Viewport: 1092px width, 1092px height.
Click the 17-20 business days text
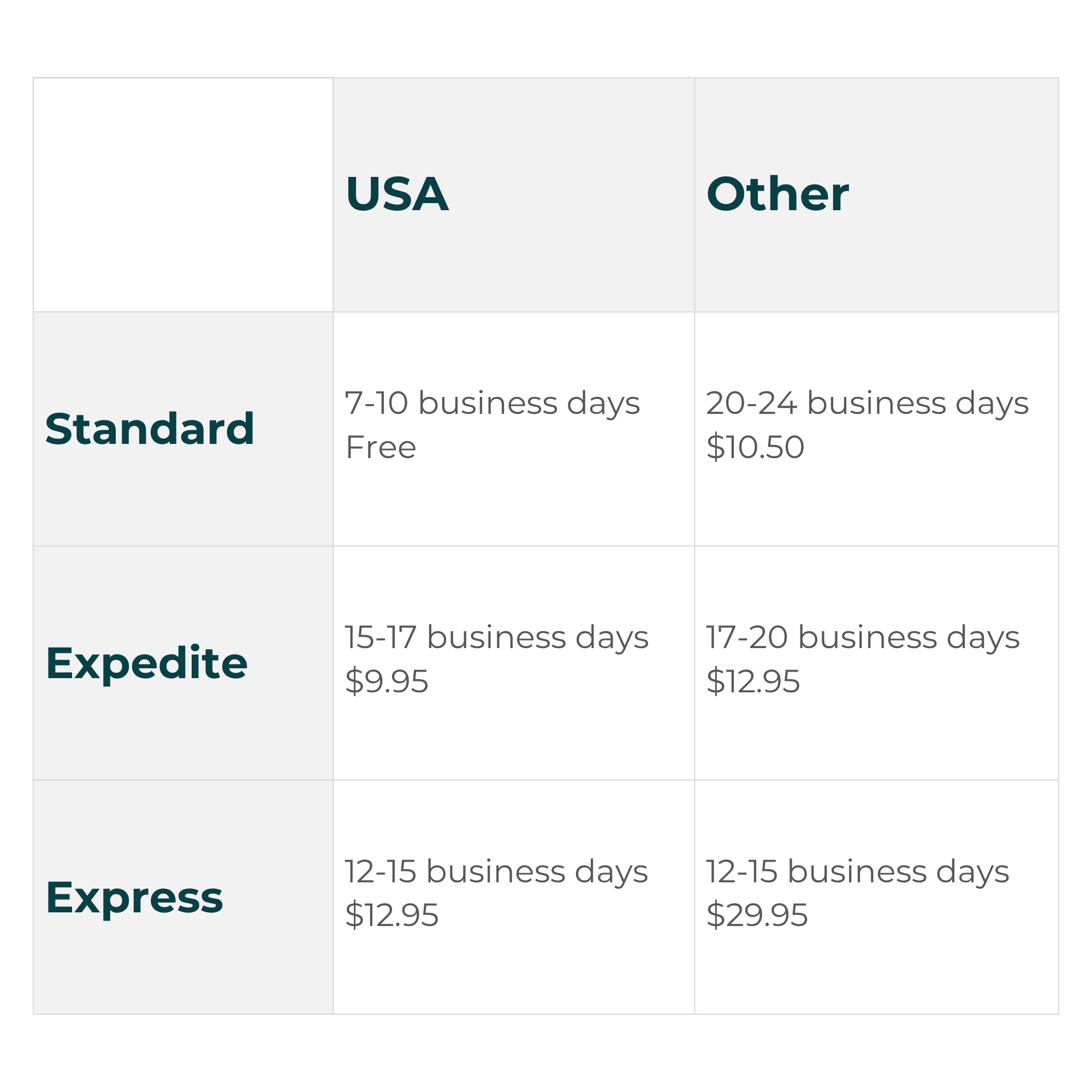point(863,638)
